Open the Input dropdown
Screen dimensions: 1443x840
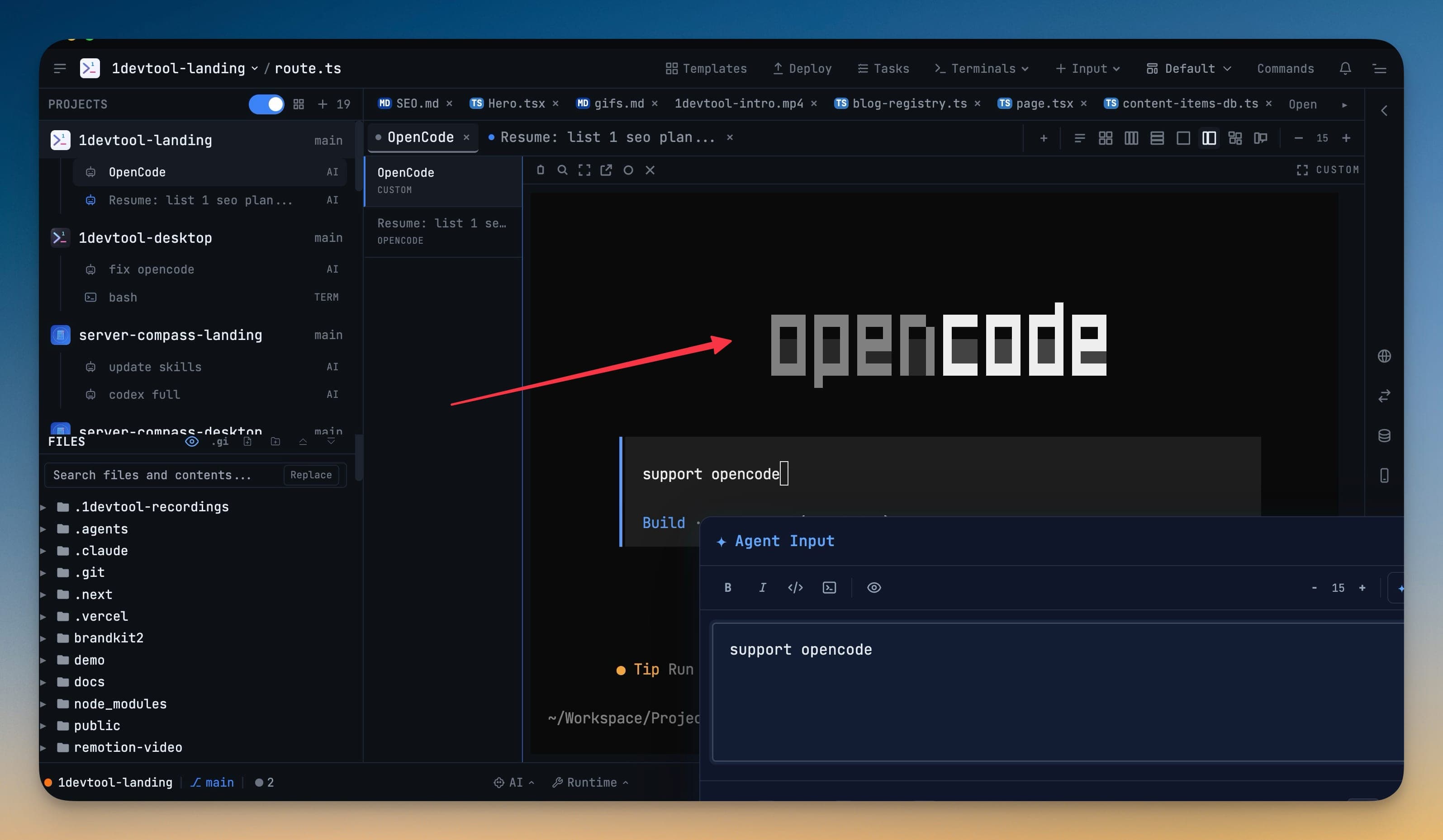coord(1087,69)
